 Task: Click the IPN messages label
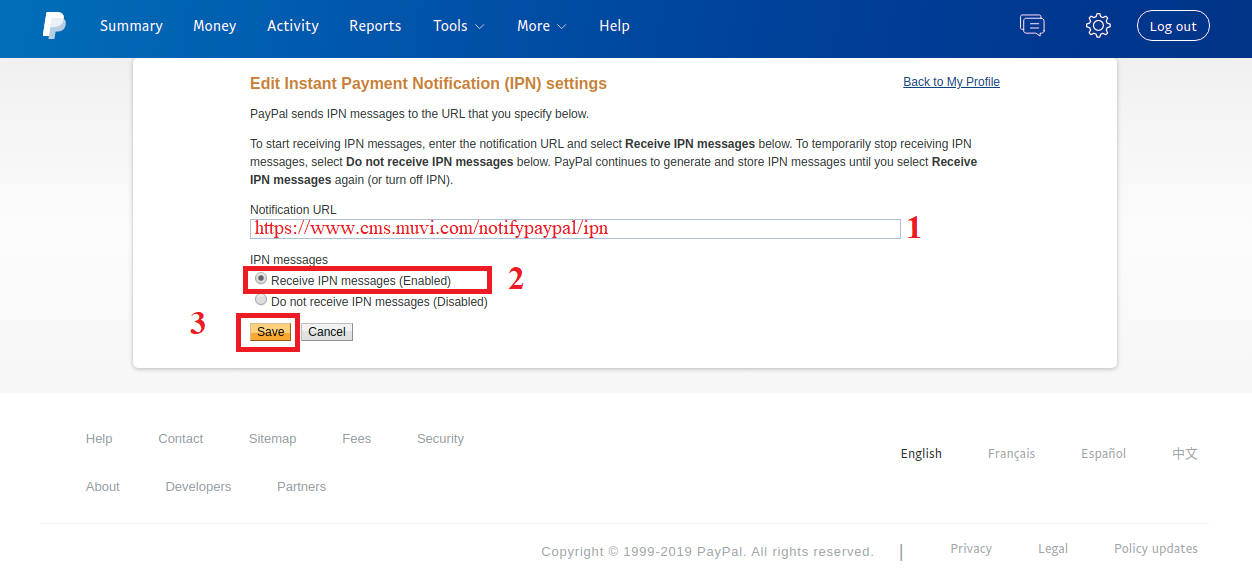289,260
